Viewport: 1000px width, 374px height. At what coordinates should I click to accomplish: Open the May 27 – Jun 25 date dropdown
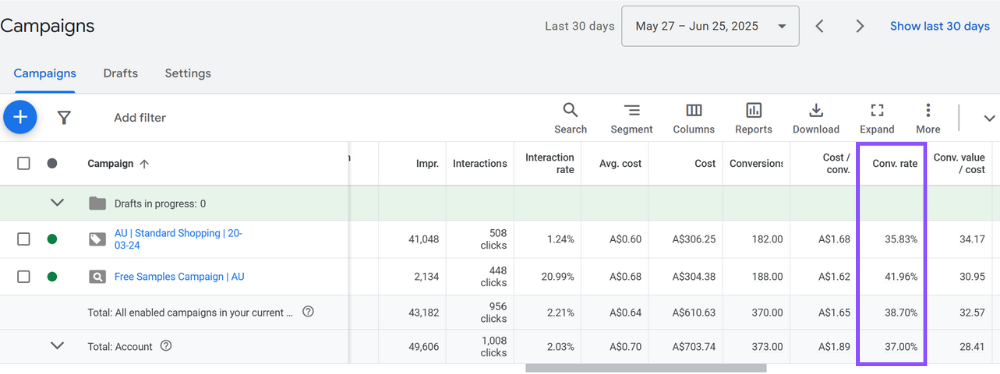tap(710, 26)
